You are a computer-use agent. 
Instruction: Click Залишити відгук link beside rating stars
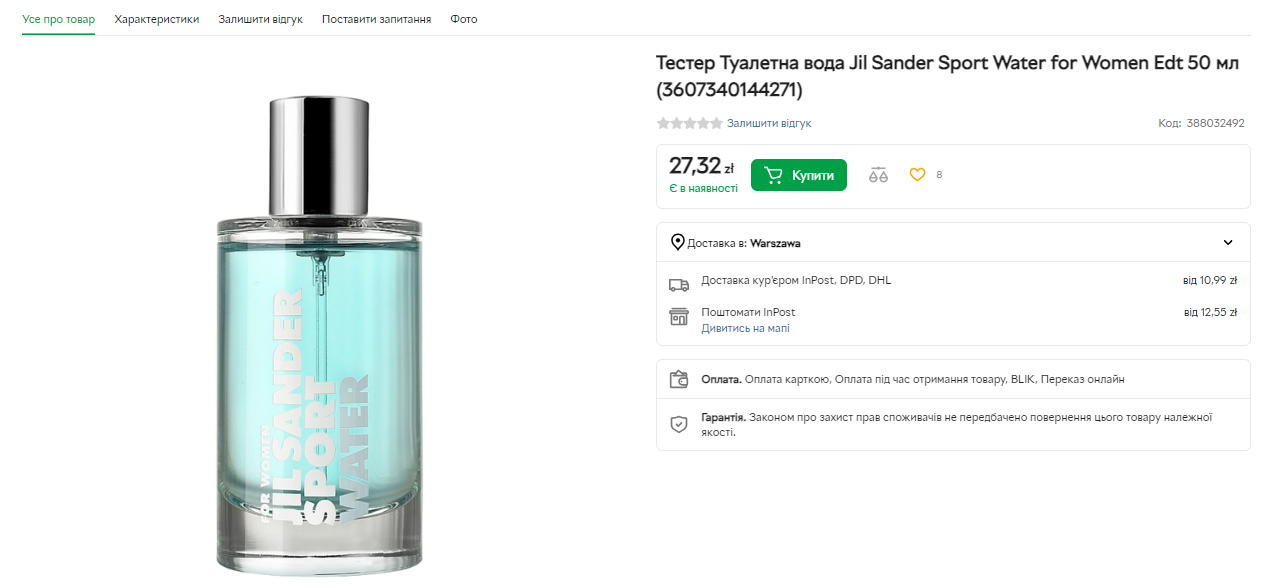769,123
